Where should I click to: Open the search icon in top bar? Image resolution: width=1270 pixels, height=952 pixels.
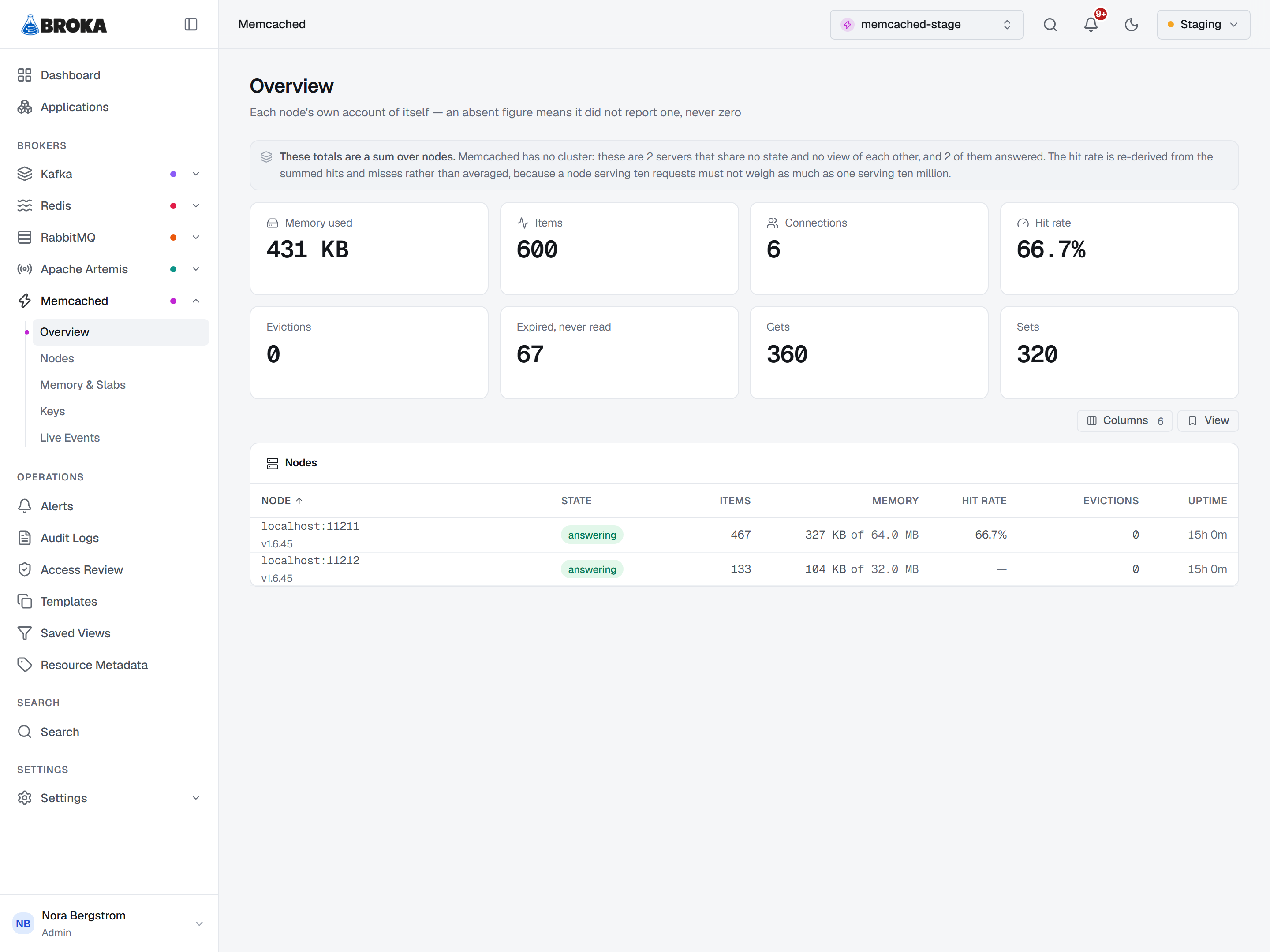pos(1050,24)
